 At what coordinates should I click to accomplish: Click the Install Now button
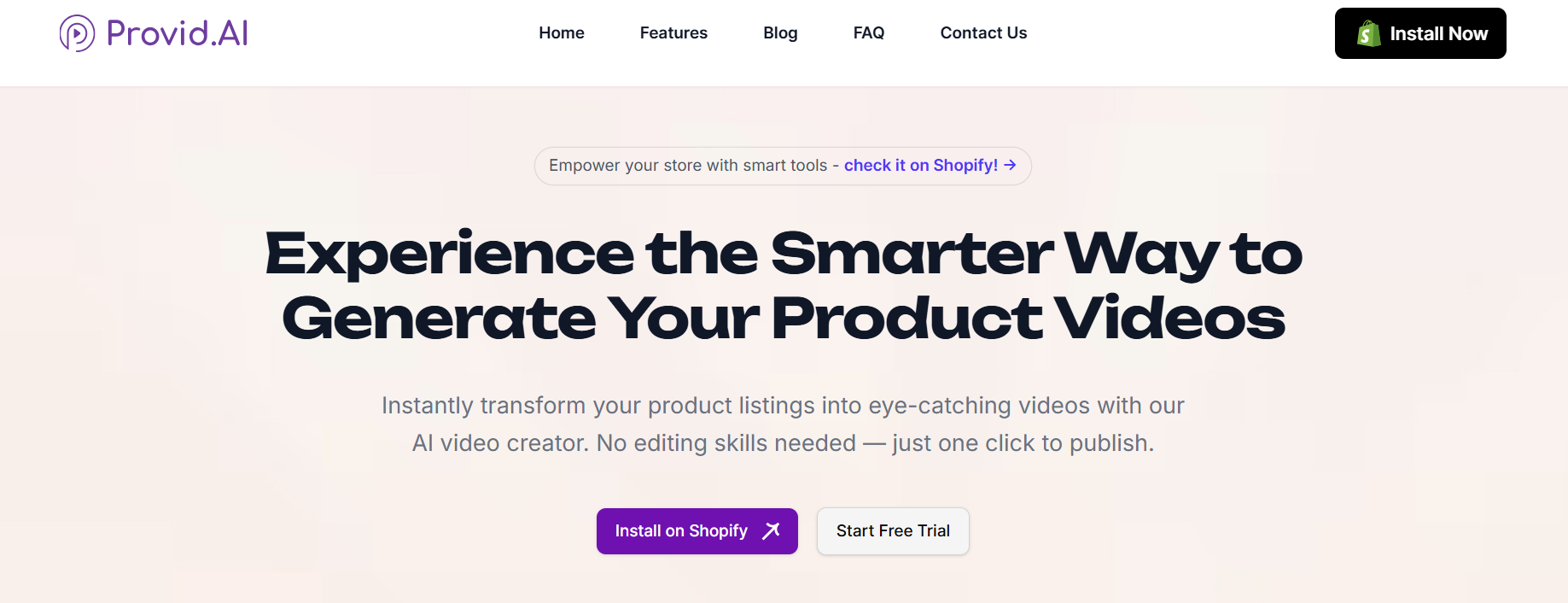1419,33
